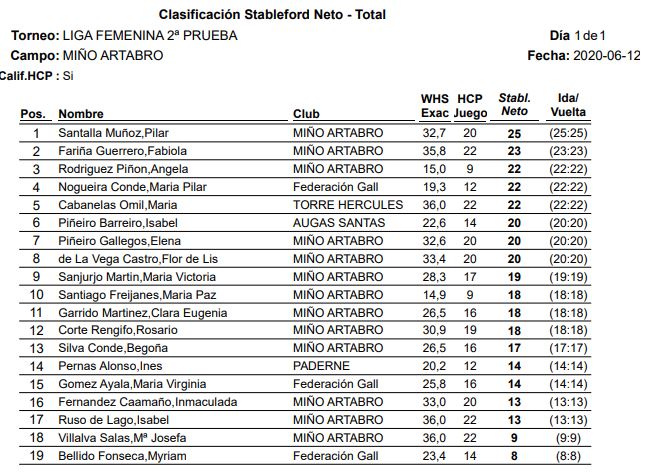This screenshot has height=473, width=645.
Task: Select player name 'Santalla Muñoz,Pilar'
Action: coord(114,133)
